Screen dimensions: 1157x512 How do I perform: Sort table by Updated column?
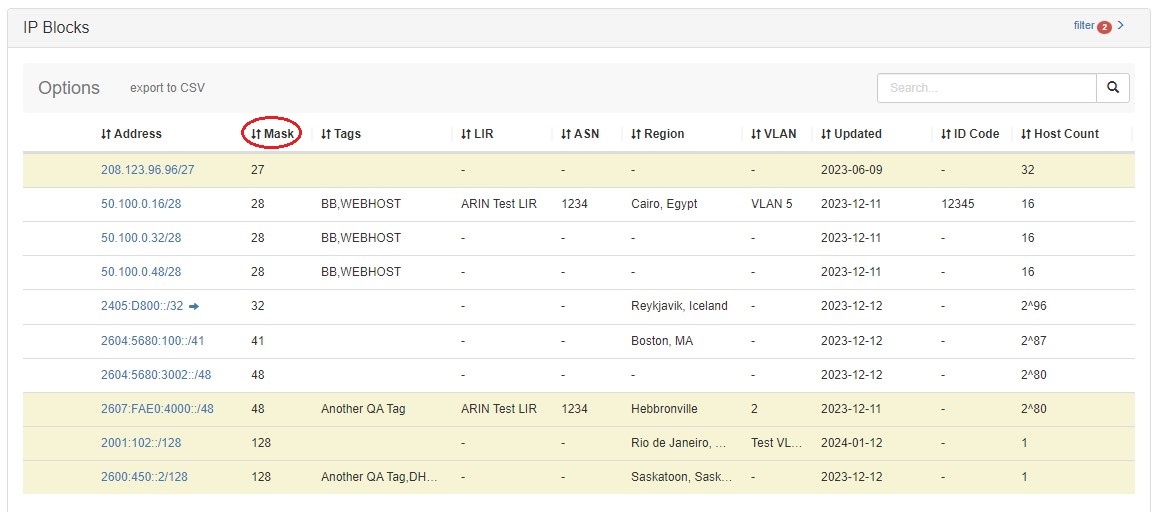[x=851, y=134]
